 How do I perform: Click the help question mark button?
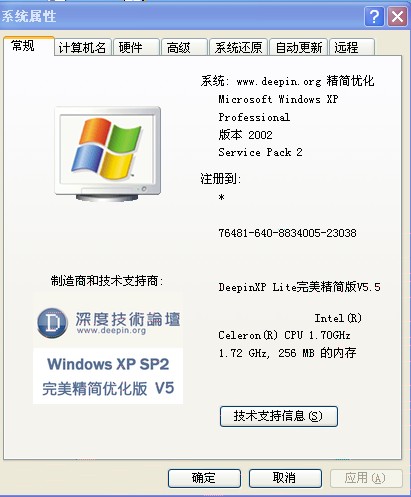(375, 16)
